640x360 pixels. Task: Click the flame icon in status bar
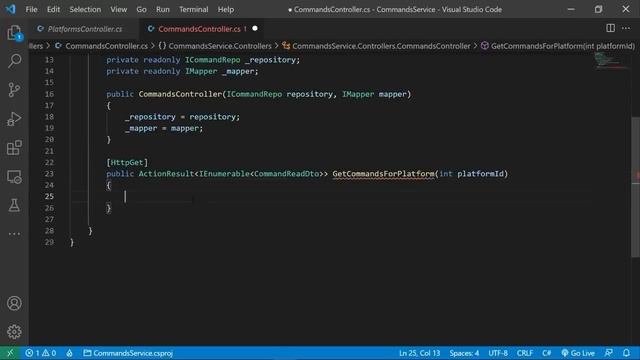coord(69,353)
